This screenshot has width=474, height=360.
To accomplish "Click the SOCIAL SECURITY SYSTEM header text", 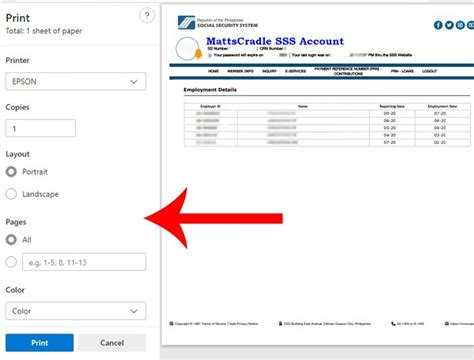I will (227, 25).
